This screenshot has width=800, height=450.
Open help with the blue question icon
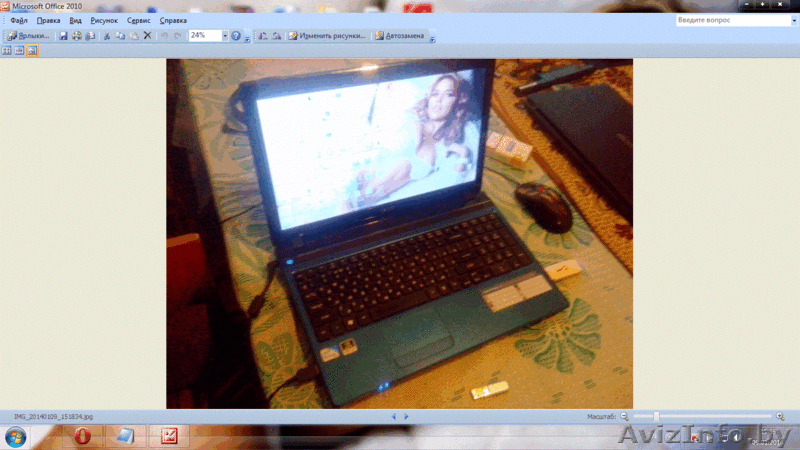236,36
